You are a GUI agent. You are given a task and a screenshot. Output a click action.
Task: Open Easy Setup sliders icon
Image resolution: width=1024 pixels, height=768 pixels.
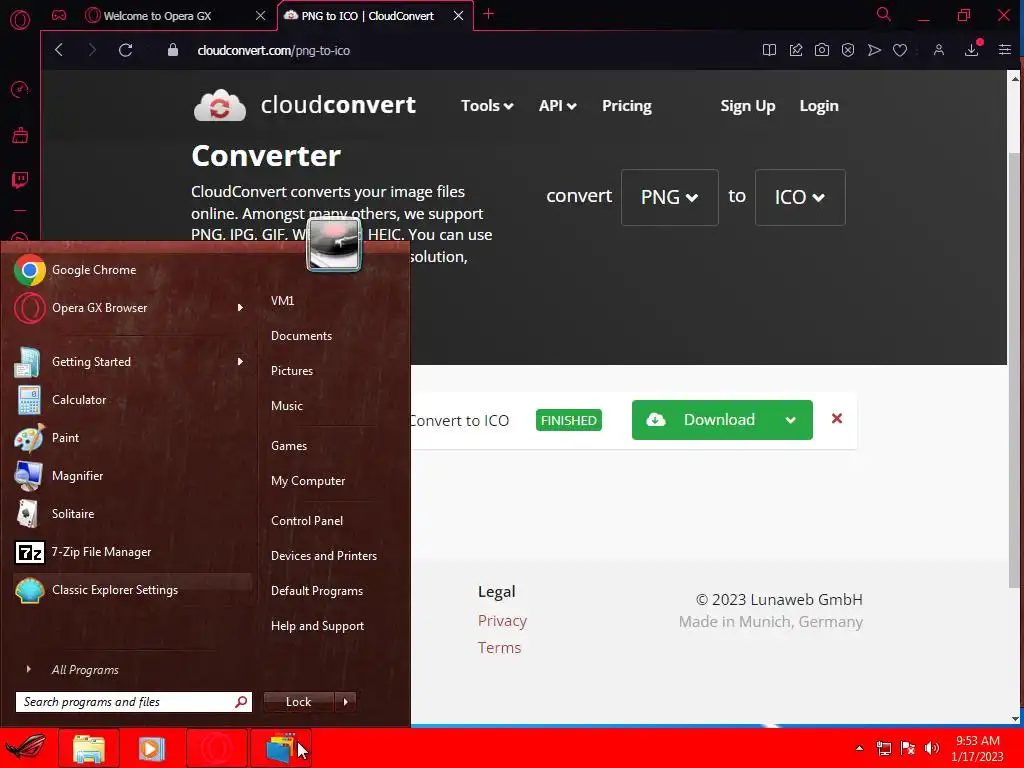[1004, 50]
